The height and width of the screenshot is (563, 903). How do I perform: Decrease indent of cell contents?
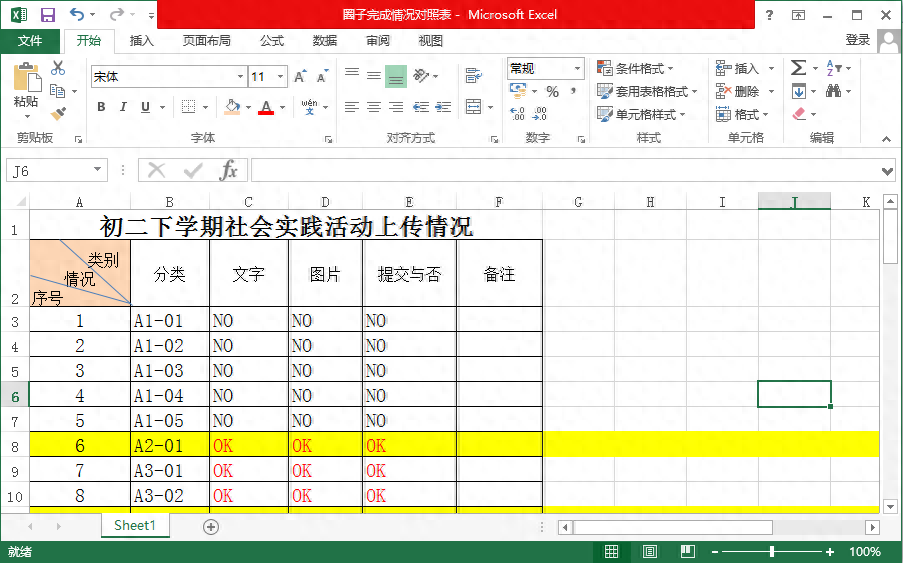421,106
